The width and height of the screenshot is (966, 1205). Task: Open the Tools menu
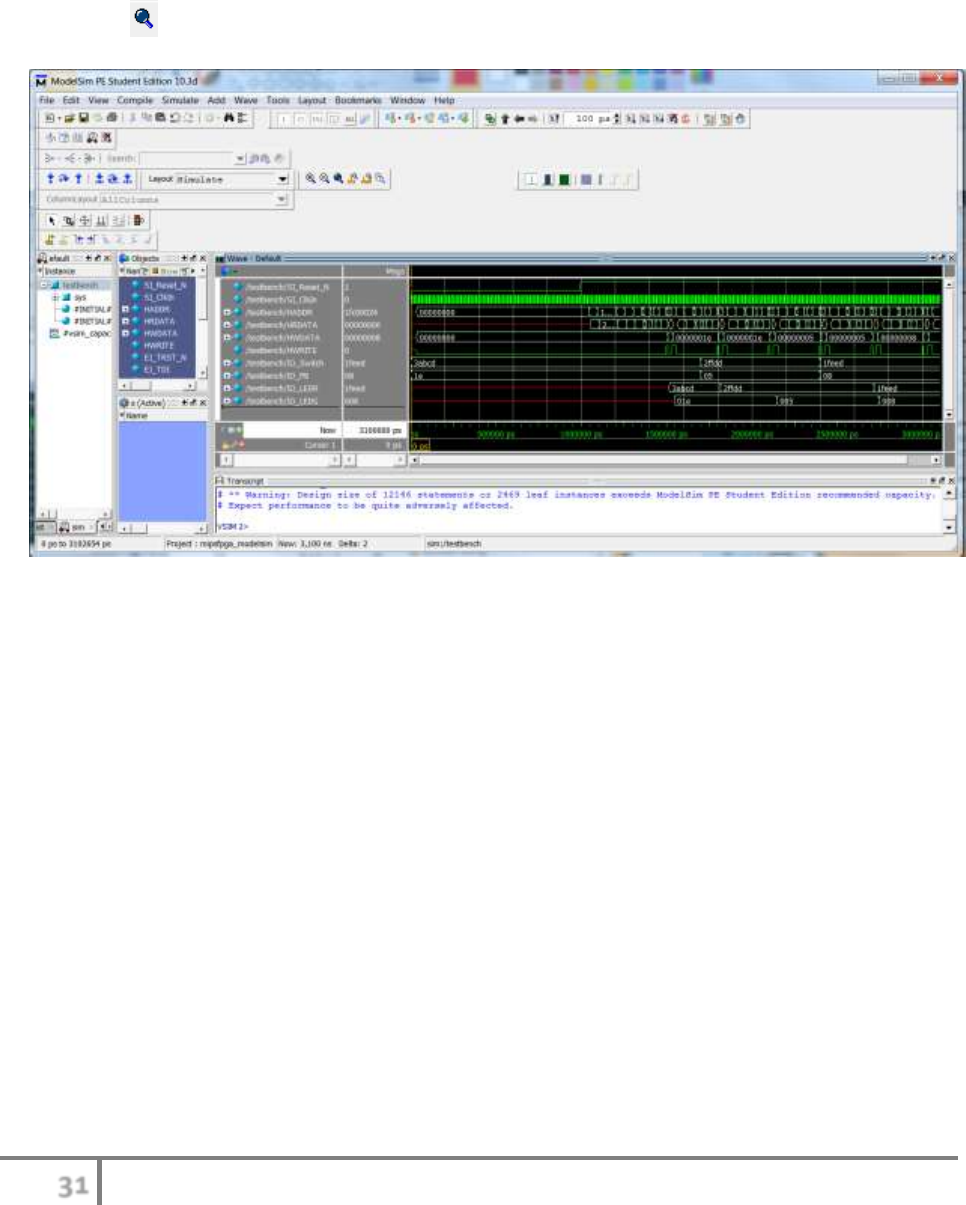(278, 100)
